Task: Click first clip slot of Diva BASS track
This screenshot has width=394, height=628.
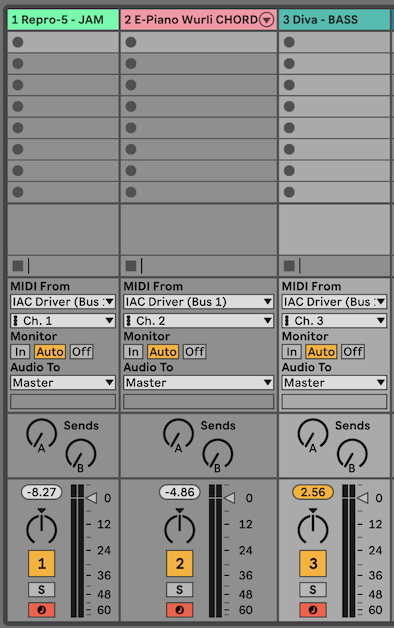Action: tap(334, 42)
